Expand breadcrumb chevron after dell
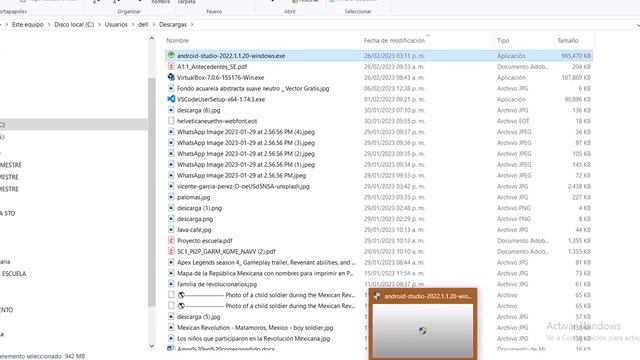Viewport: 640px width, 360px height. (154, 24)
